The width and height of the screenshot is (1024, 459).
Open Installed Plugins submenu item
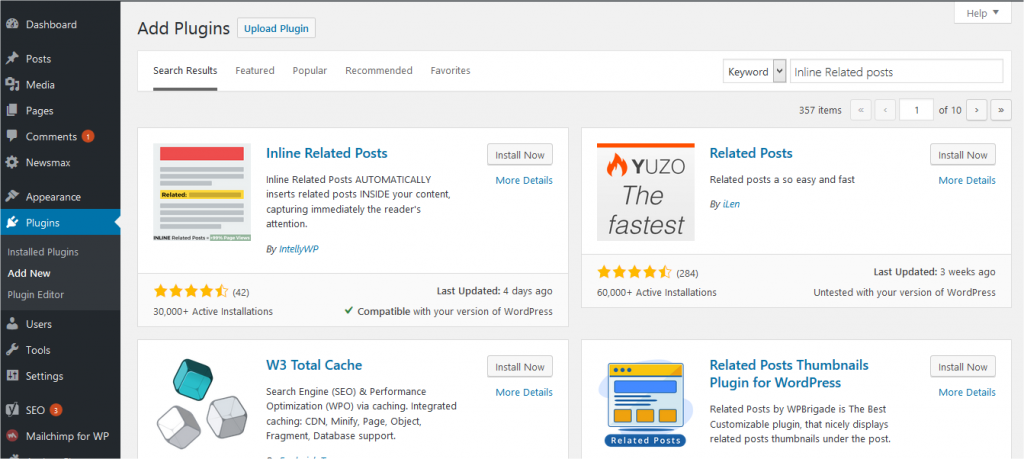click(43, 252)
